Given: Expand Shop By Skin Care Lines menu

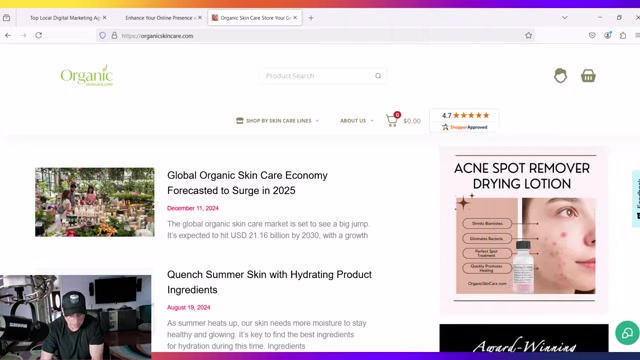Looking at the screenshot, I should [278, 121].
